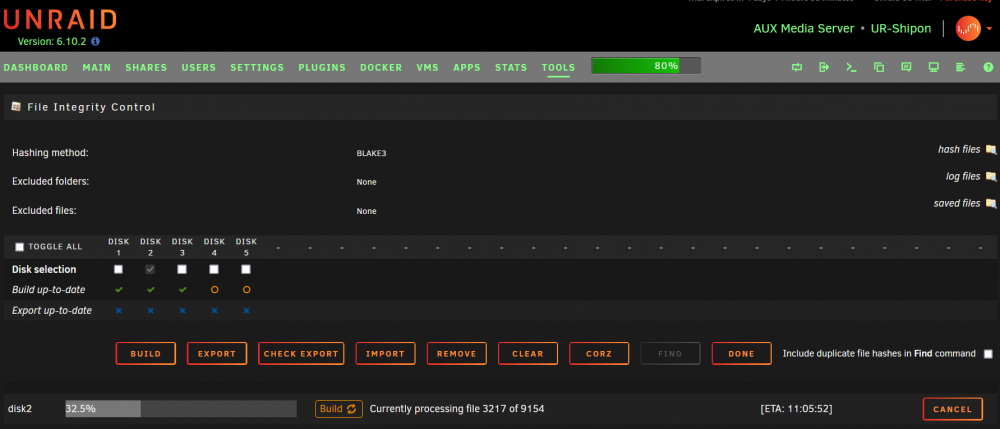Click the array operation toolbar icon
Screen dimensions: 1000x429
tap(797, 67)
